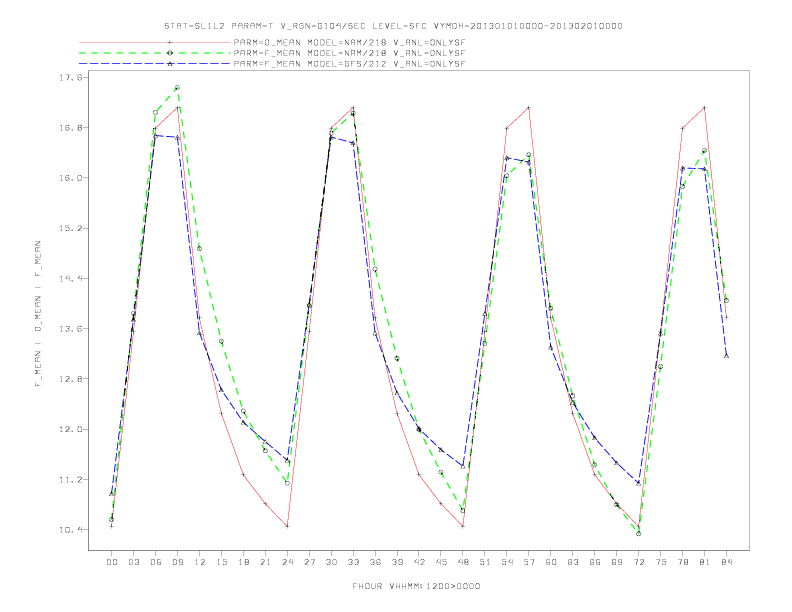Click the 60 forecast hour label
The image size is (792, 612).
[x=551, y=562]
